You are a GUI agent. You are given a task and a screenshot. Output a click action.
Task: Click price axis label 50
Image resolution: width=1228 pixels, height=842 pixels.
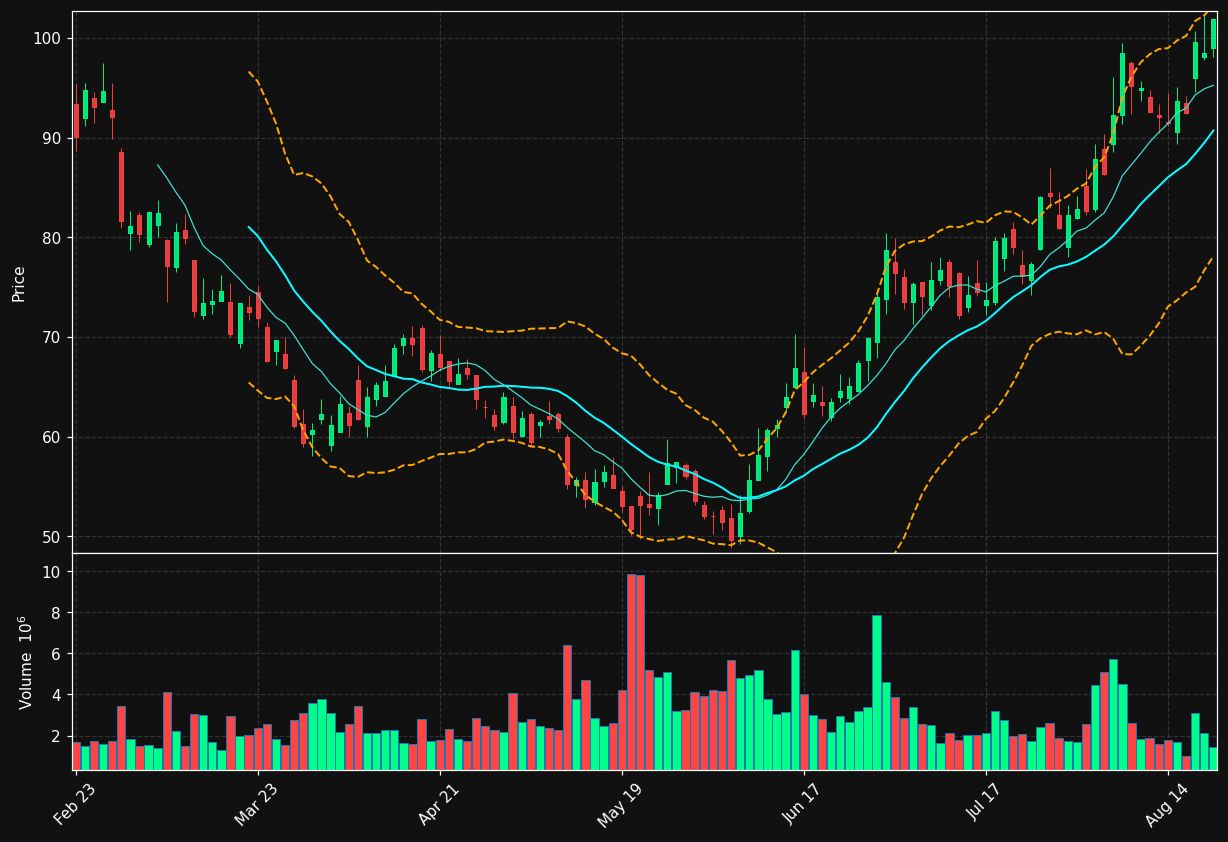tap(52, 537)
